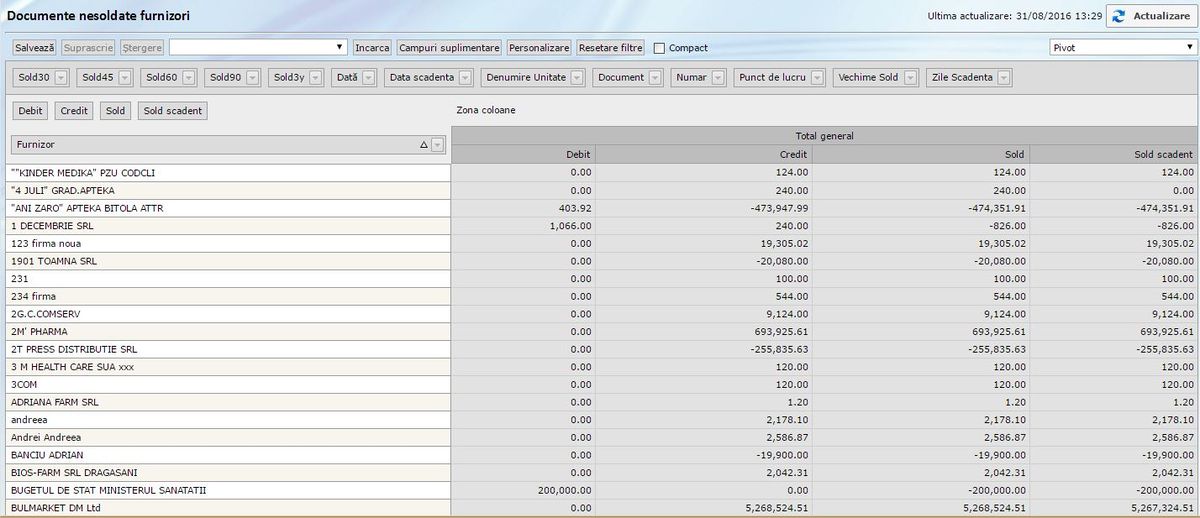Click the refresh icon beside Actualizare

click(1118, 16)
